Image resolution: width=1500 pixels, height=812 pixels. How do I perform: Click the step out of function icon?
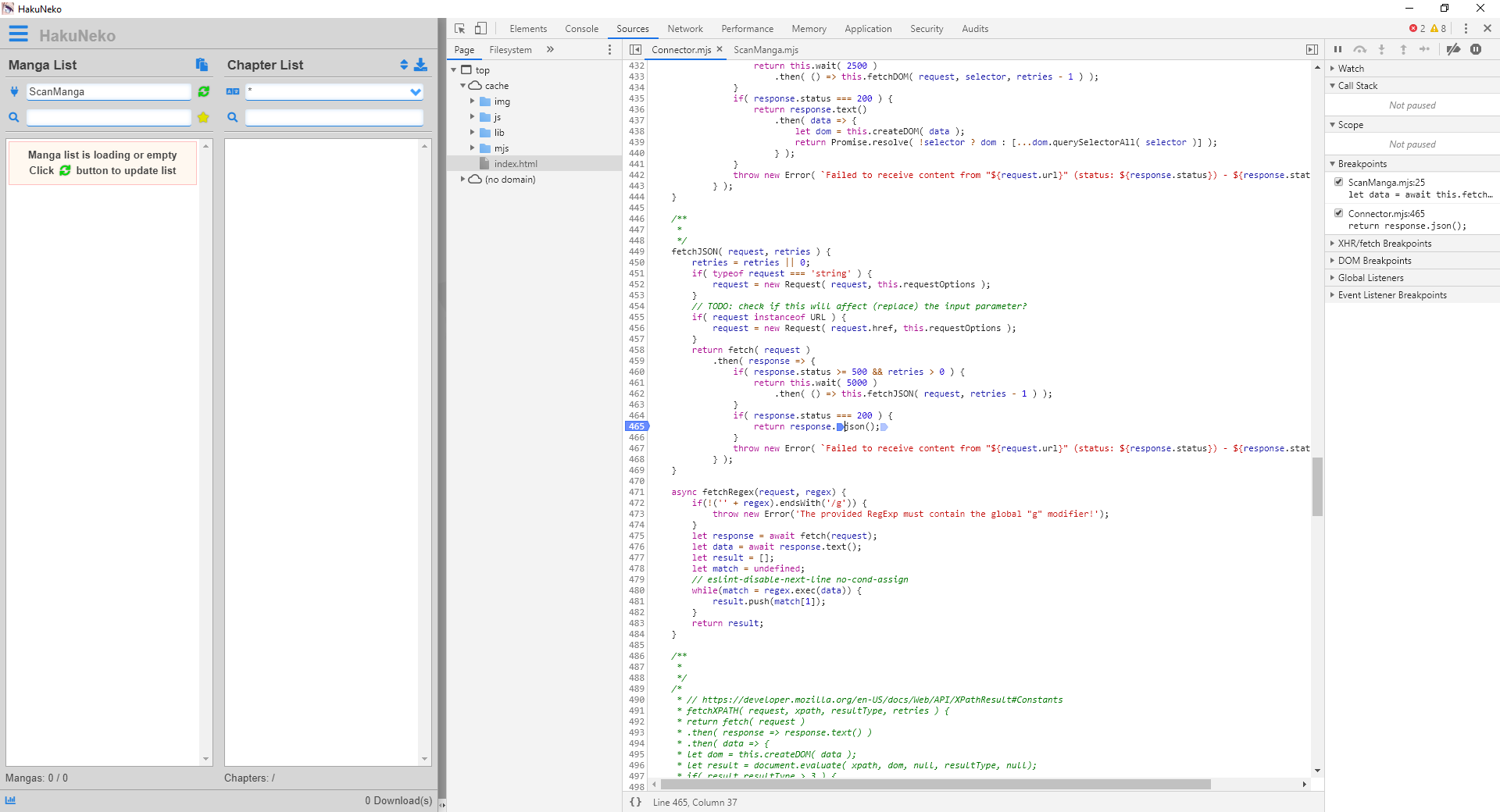(x=1403, y=49)
